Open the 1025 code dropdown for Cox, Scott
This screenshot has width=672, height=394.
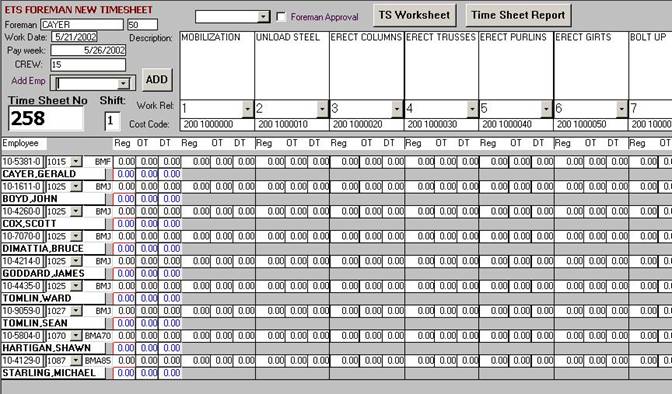(75, 211)
